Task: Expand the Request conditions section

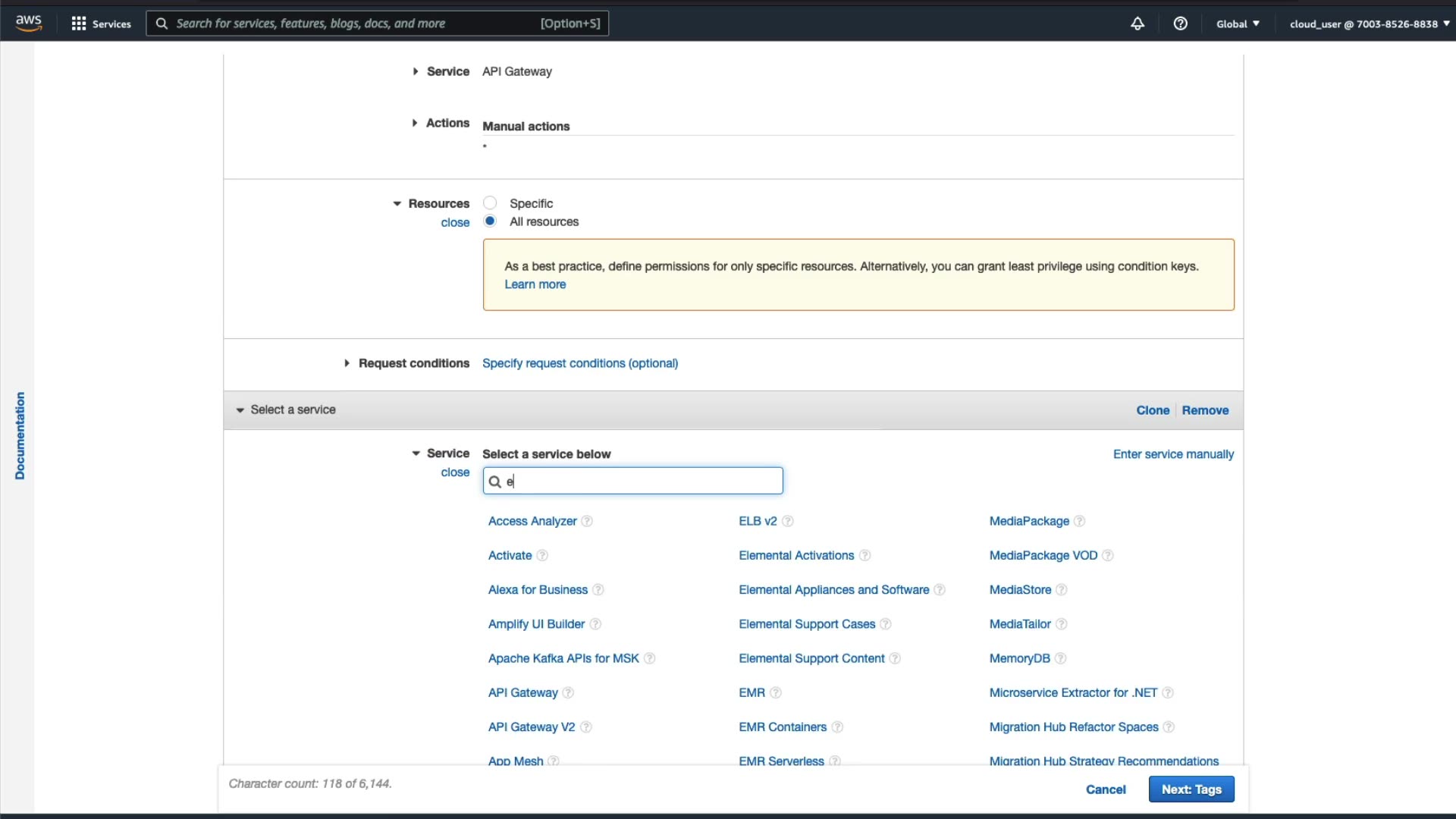Action: coord(347,363)
